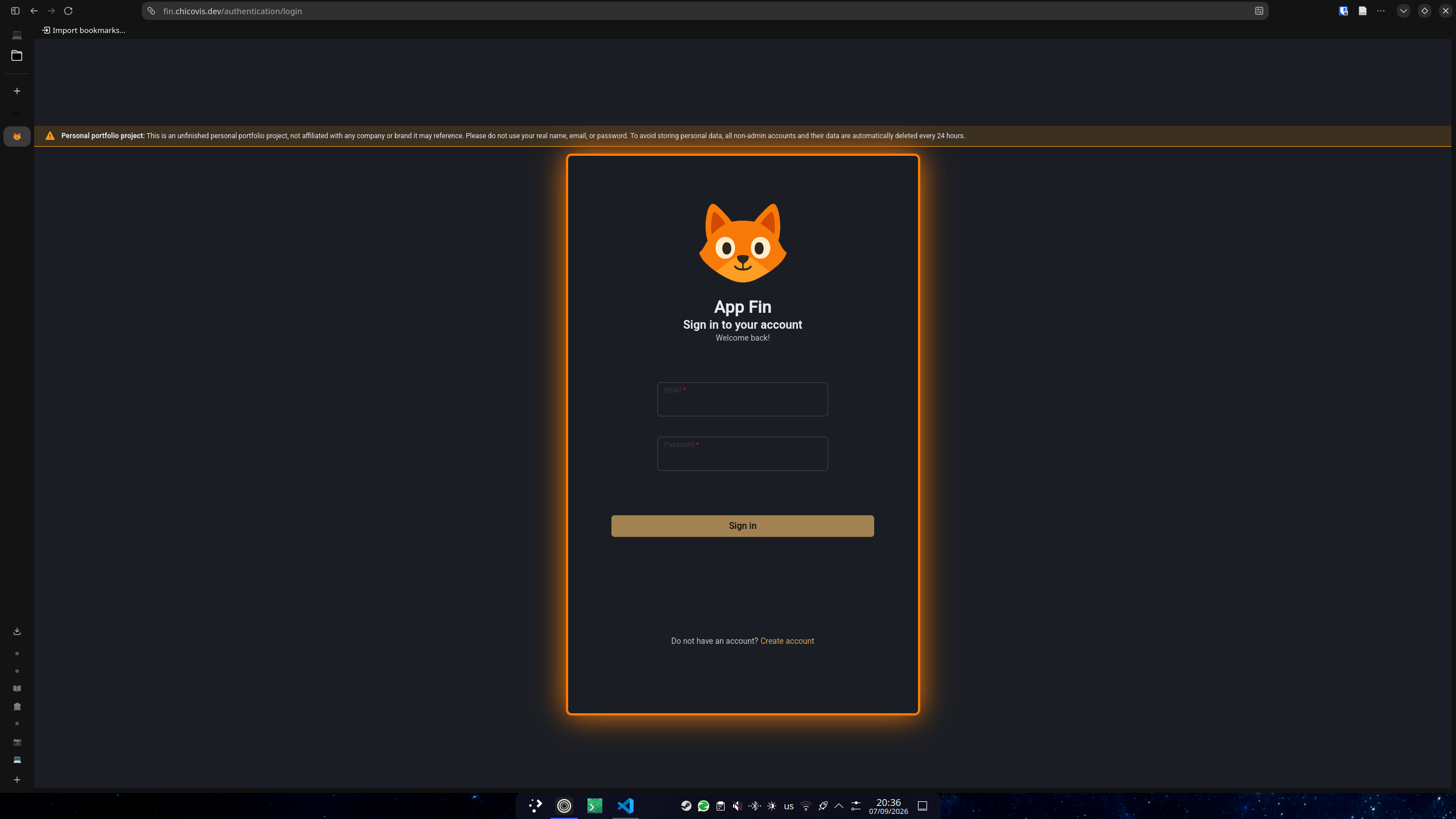
Task: Switch to the bank building workspace
Action: (x=17, y=706)
